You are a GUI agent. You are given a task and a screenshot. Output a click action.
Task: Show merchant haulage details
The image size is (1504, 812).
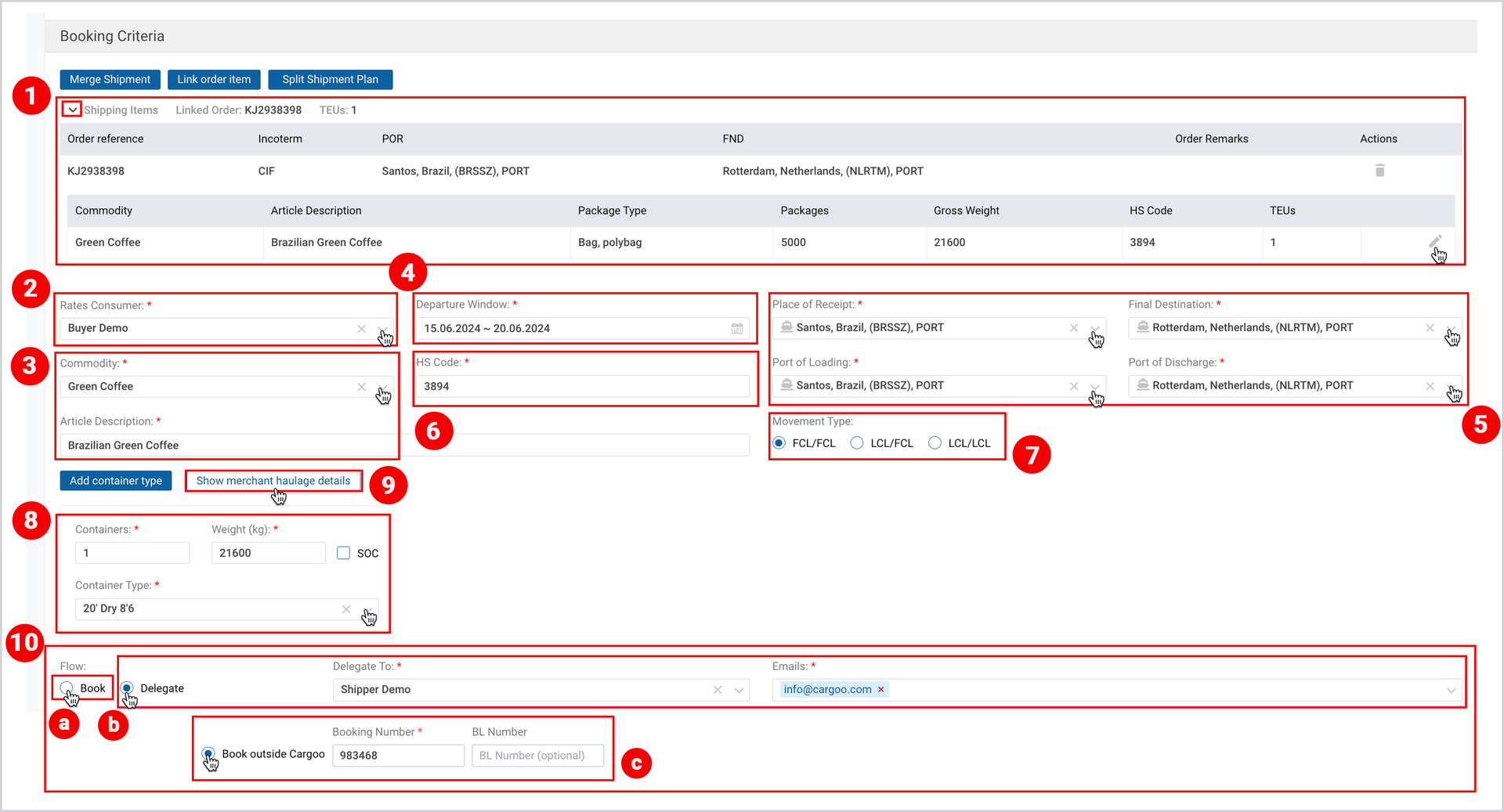(273, 481)
